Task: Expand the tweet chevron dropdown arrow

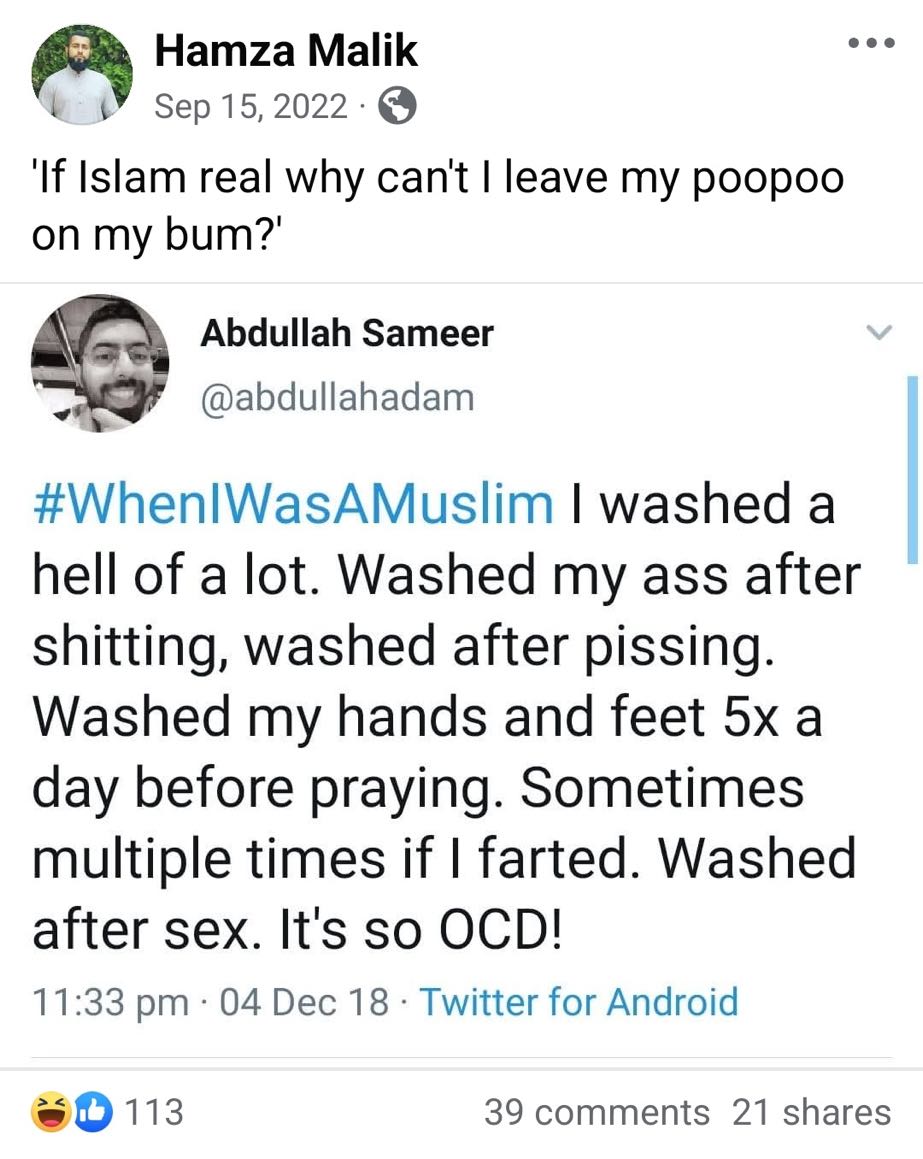Action: point(877,332)
